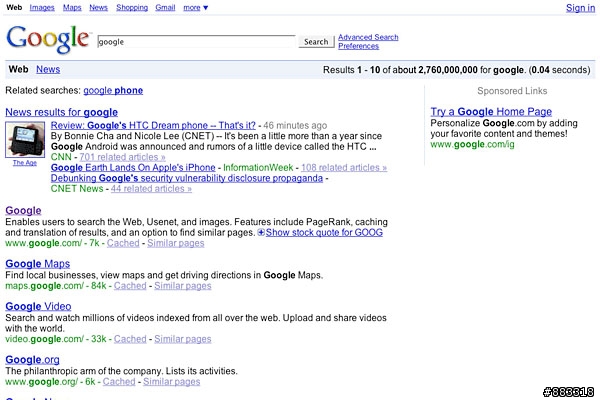Image resolution: width=600 pixels, height=400 pixels.
Task: Click the Sign in link
Action: pyautogui.click(x=580, y=8)
